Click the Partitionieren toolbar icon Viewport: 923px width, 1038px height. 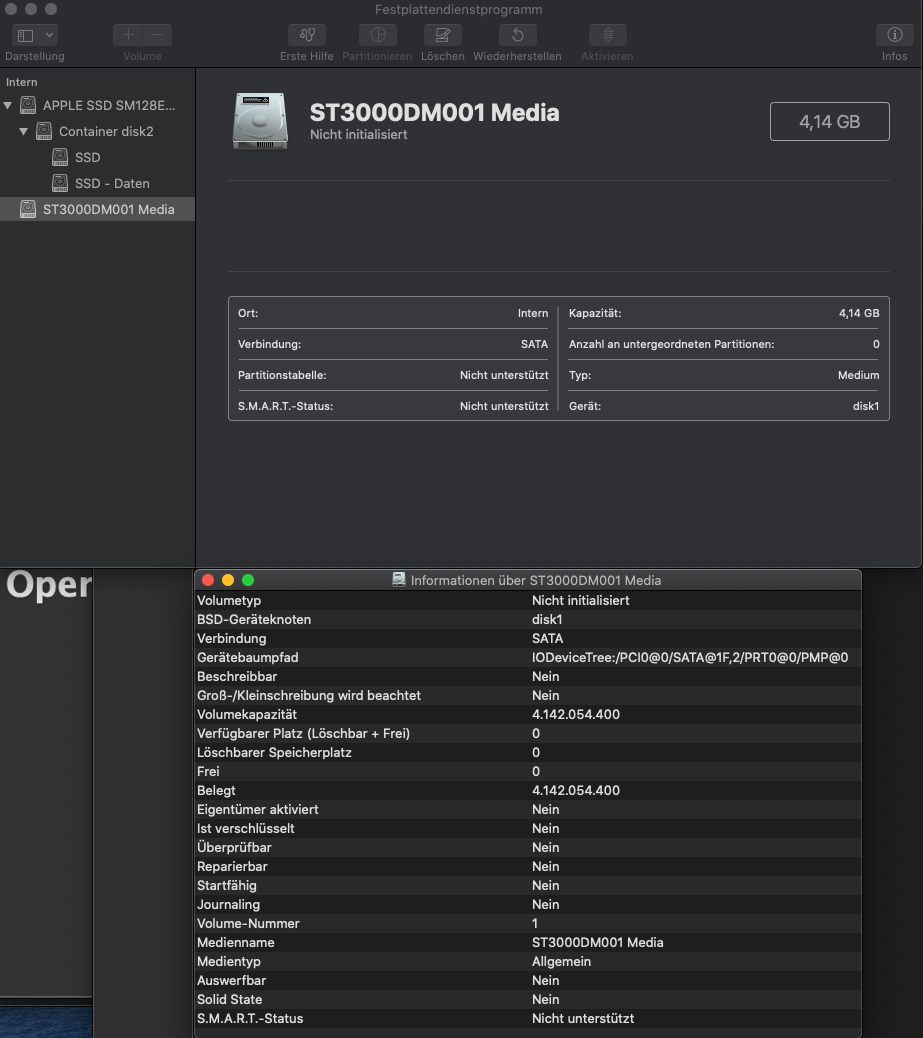[x=377, y=35]
